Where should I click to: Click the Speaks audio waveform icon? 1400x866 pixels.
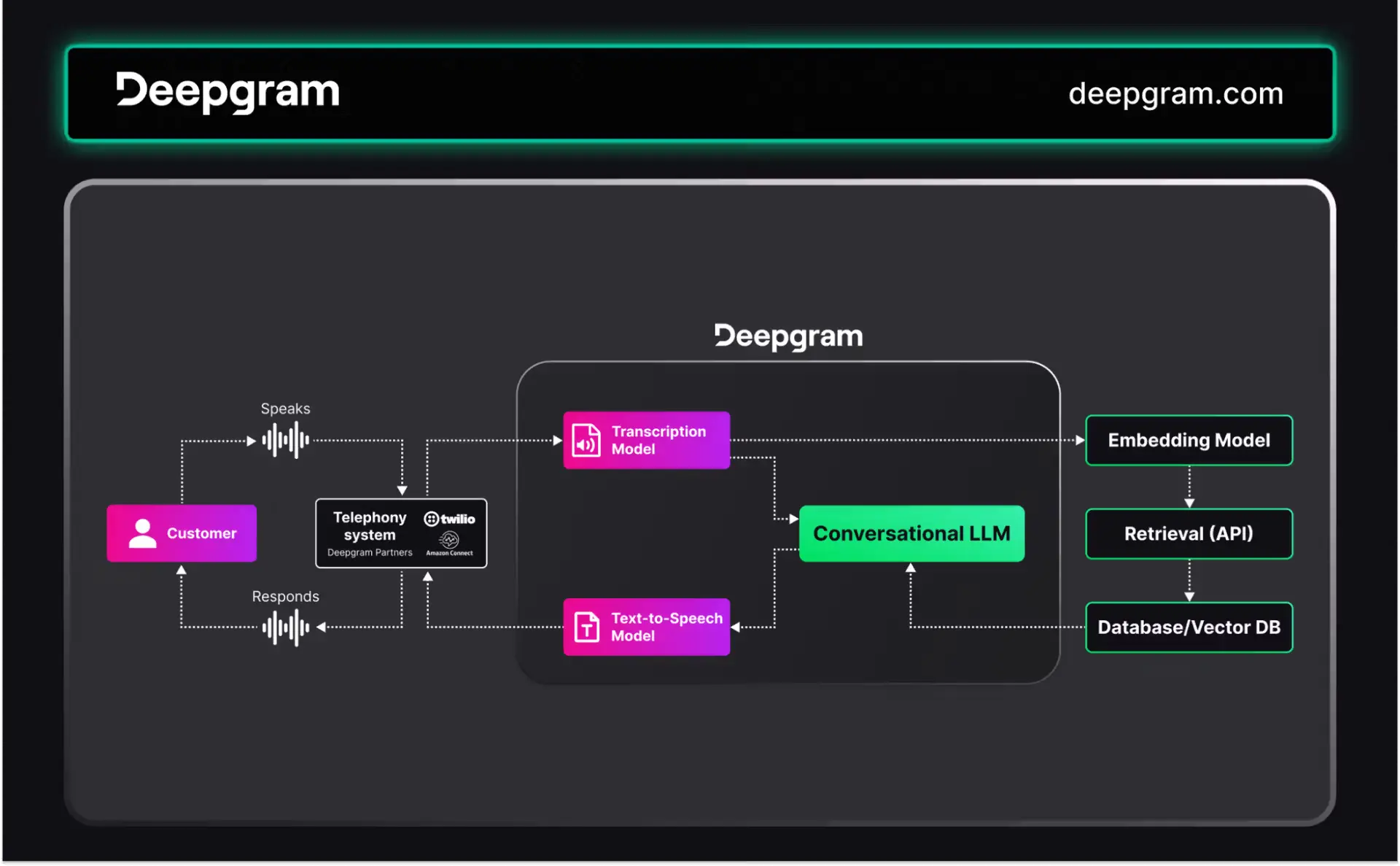pos(285,440)
